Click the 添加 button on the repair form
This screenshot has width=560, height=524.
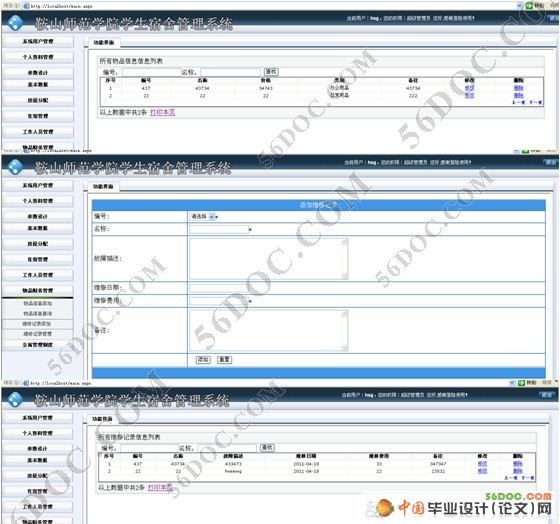coord(203,359)
